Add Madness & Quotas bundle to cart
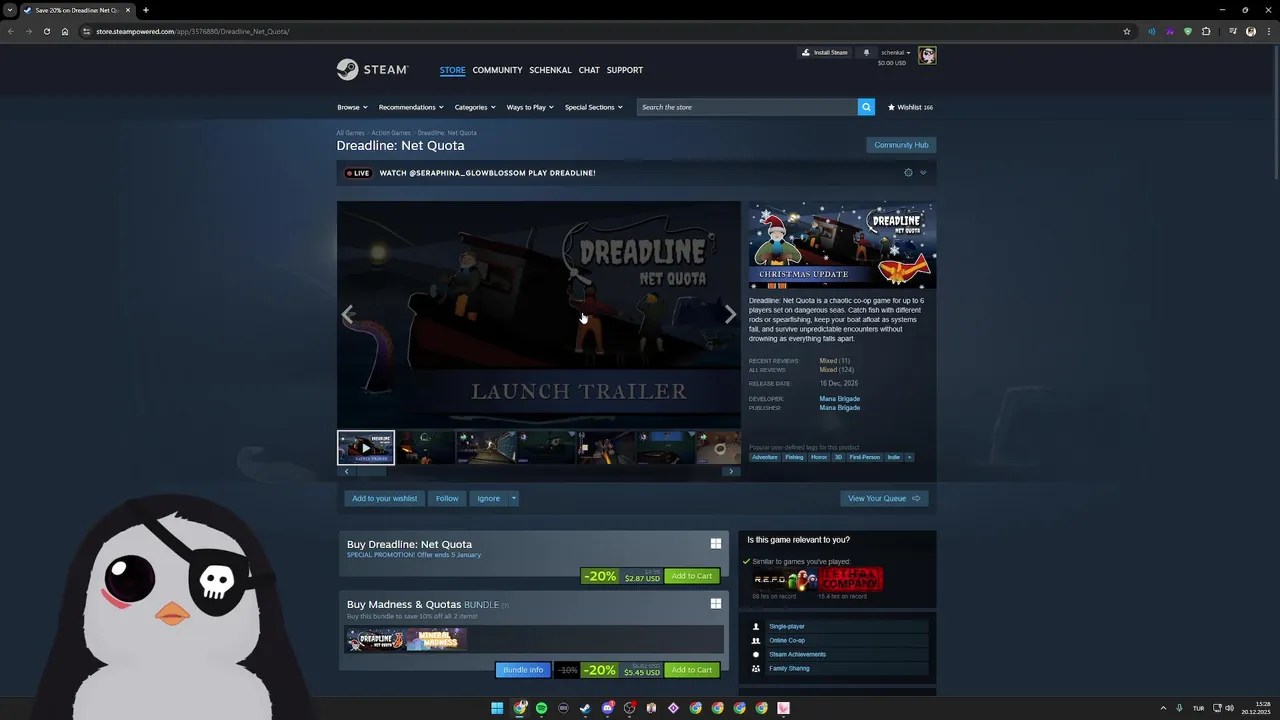1280x720 pixels. coord(692,670)
